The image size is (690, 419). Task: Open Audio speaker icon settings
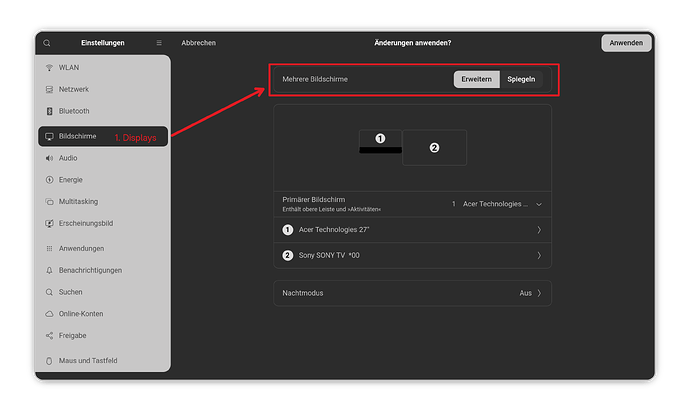(49, 158)
